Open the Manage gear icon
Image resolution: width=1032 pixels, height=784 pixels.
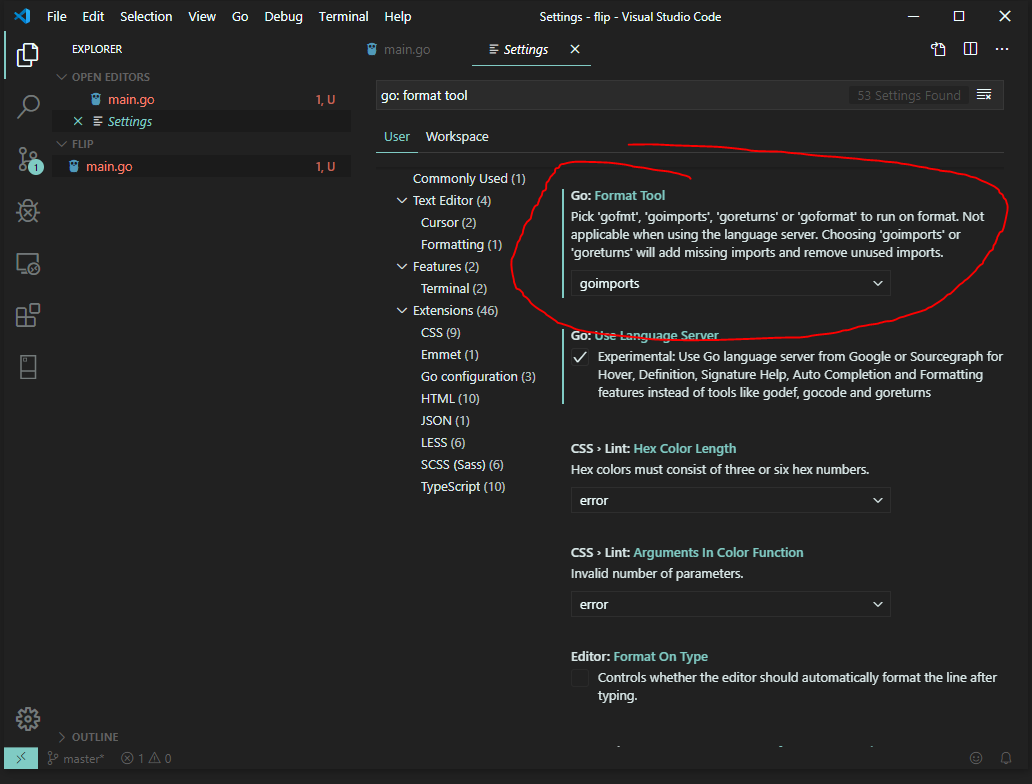coord(28,719)
